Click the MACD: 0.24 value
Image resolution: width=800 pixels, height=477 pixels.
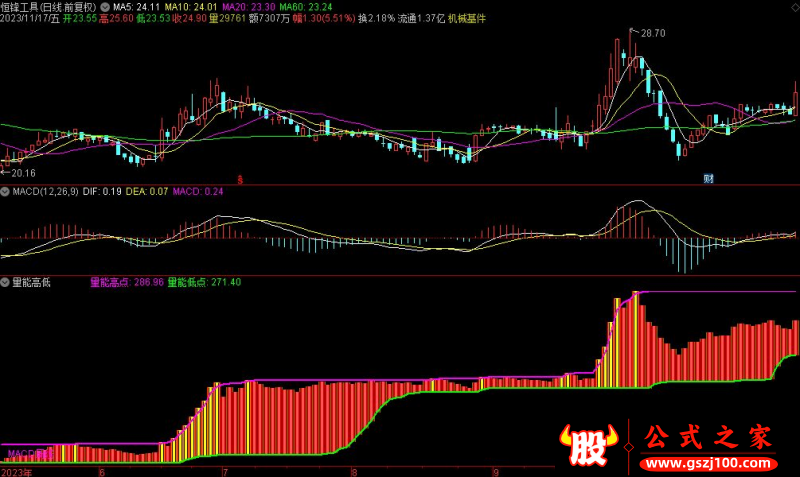click(x=198, y=192)
